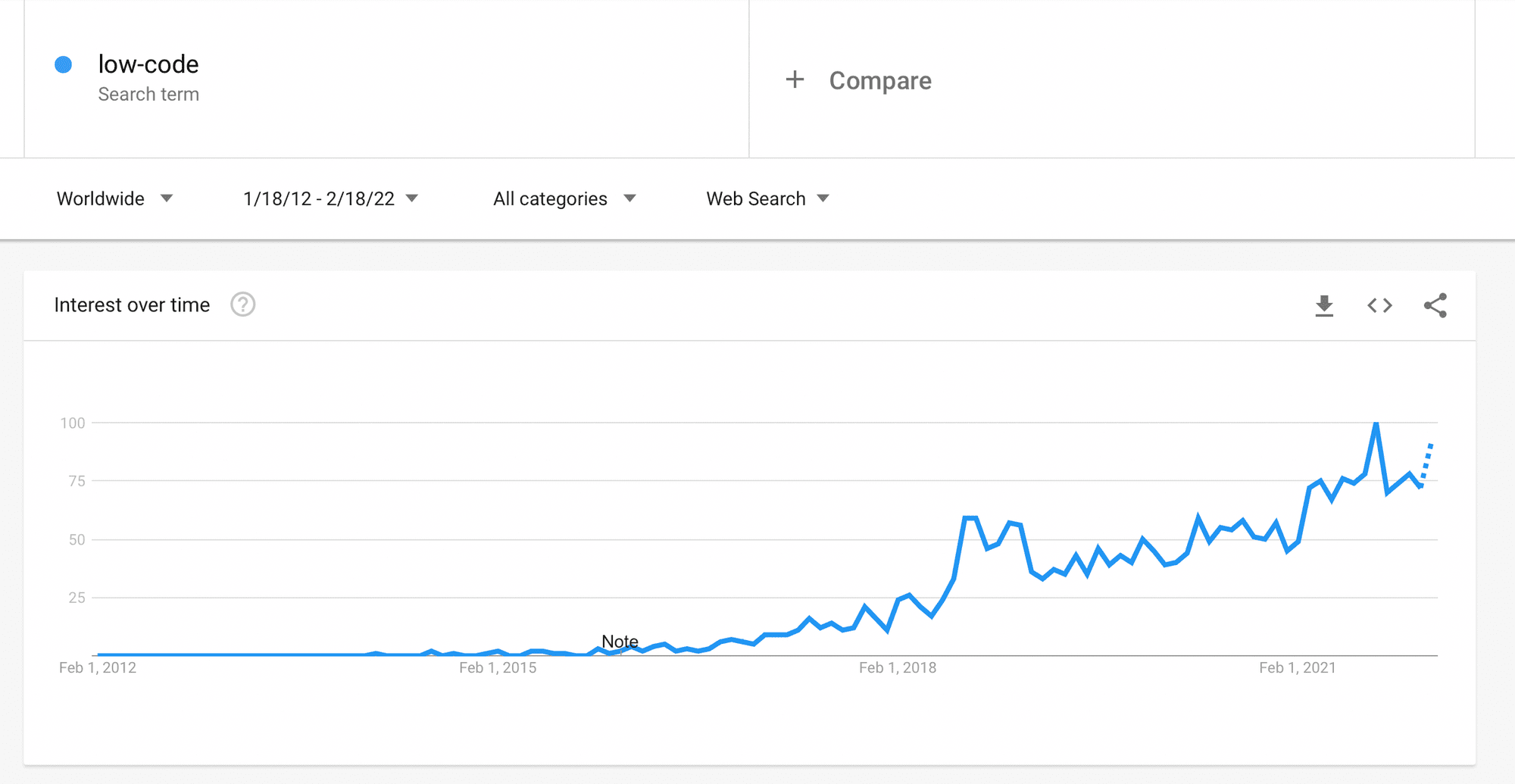
Task: Open the Web Search type dropdown
Action: click(x=766, y=198)
